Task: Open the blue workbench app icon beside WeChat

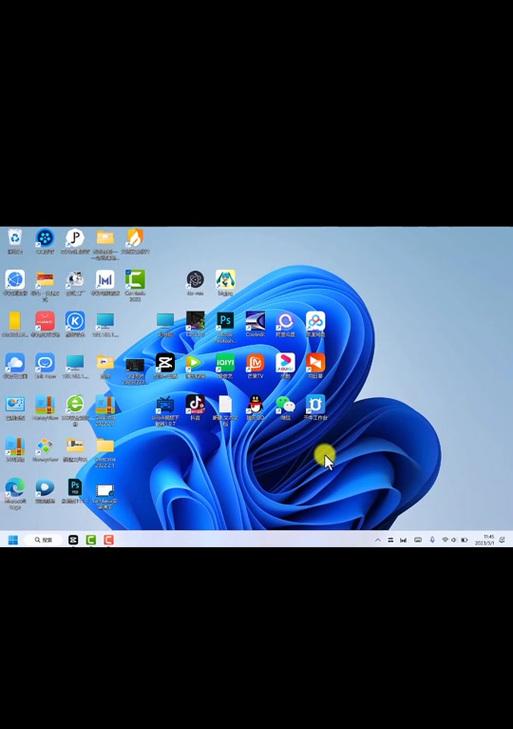Action: click(x=315, y=404)
